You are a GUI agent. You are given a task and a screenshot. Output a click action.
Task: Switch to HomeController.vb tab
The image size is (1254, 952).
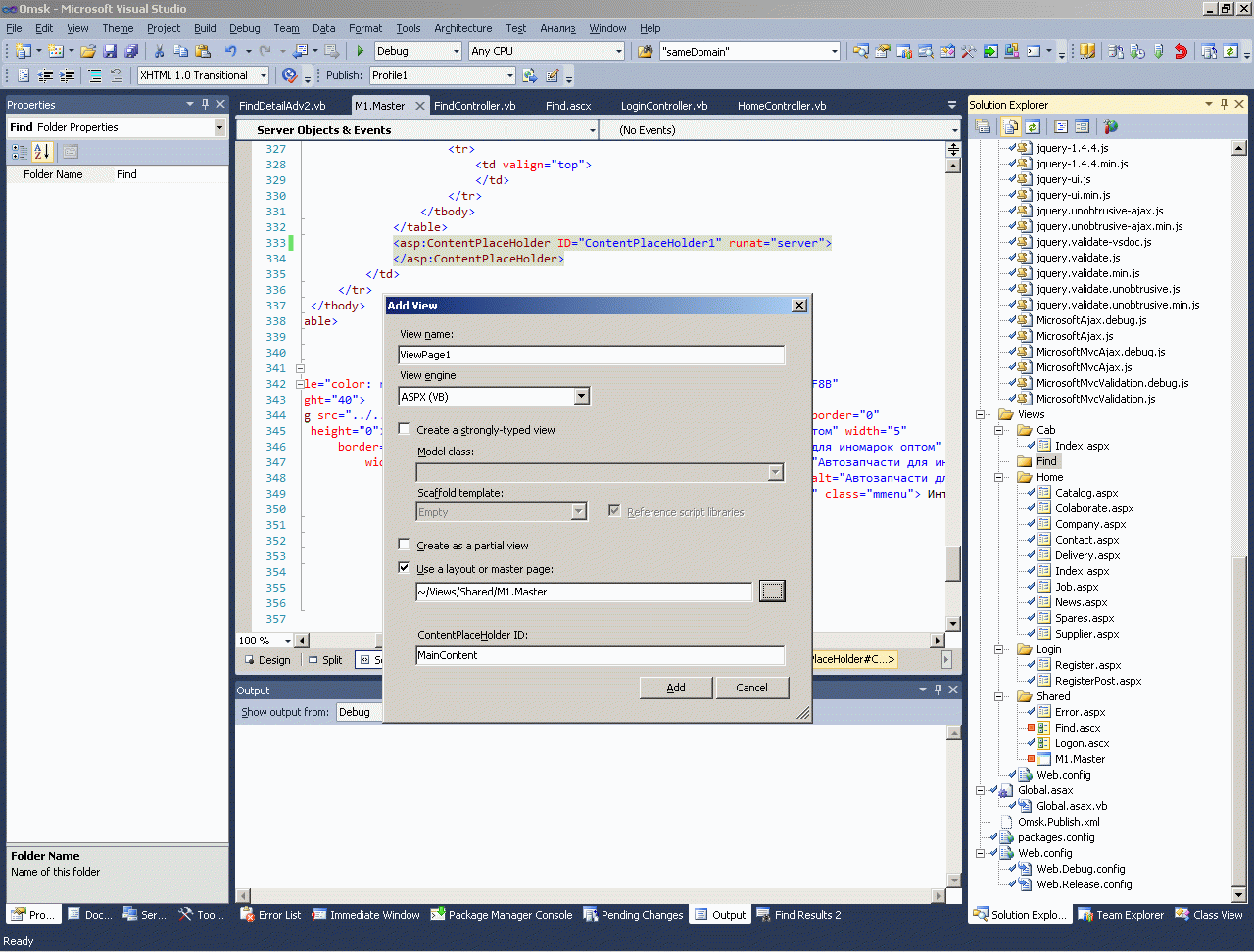coord(781,106)
